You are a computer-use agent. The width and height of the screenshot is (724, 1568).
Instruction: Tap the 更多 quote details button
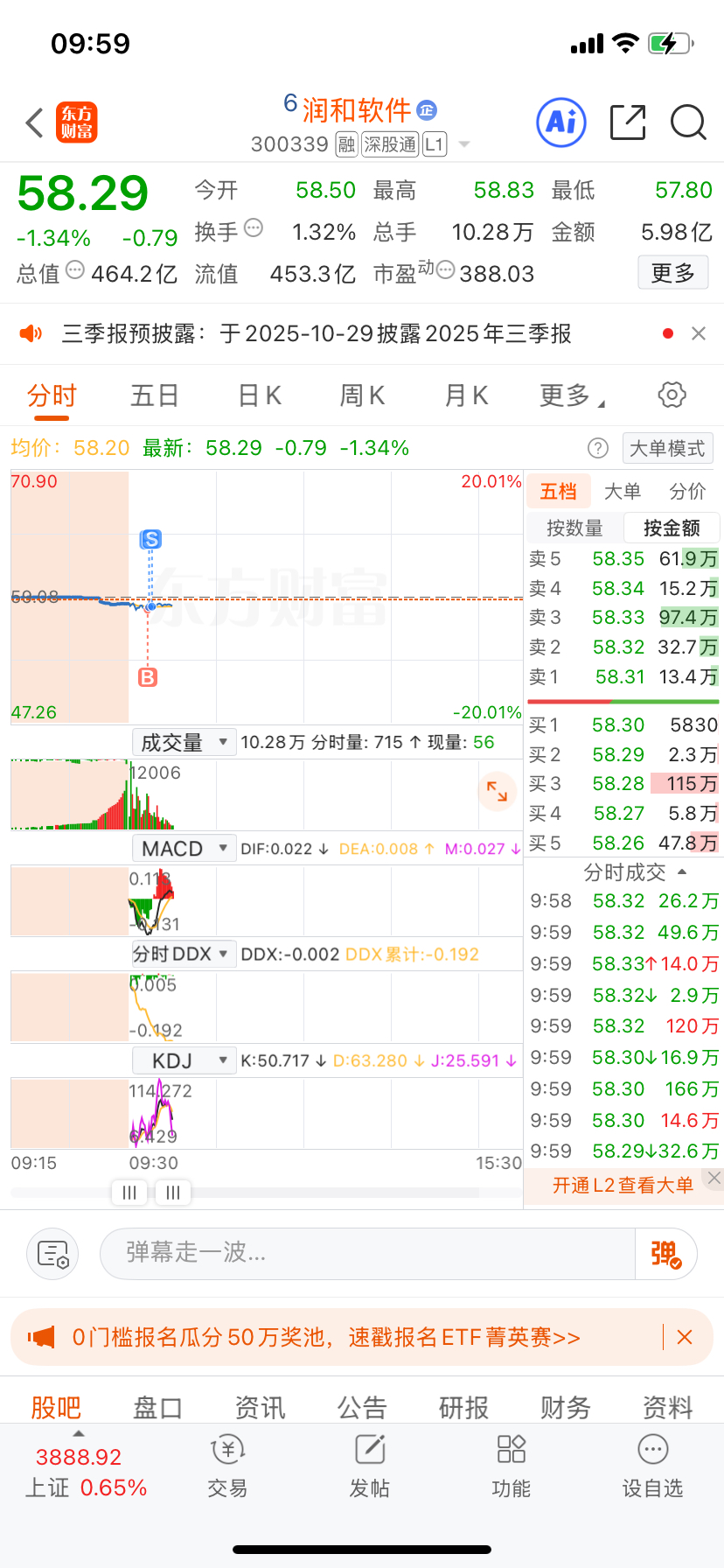coord(672,273)
